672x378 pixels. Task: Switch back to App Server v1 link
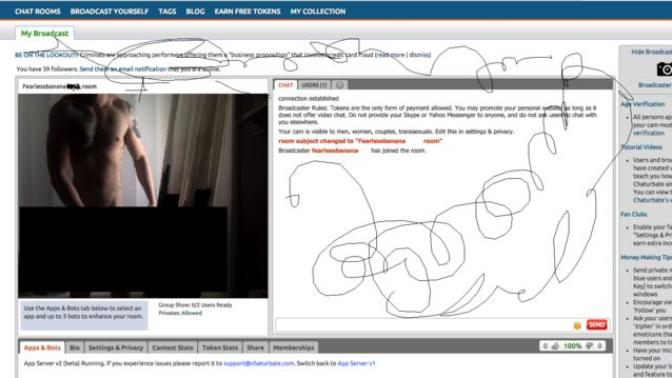356,363
